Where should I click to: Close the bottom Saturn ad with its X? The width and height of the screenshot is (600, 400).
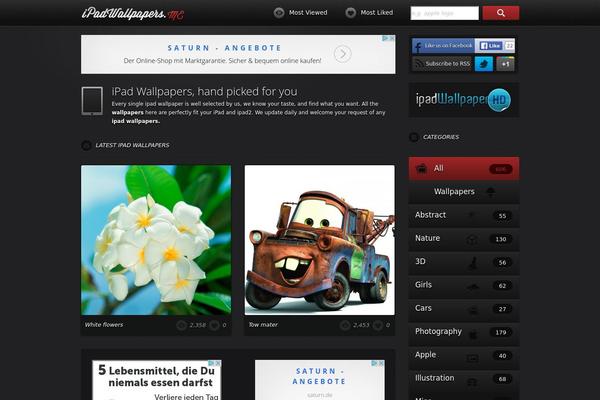point(381,363)
